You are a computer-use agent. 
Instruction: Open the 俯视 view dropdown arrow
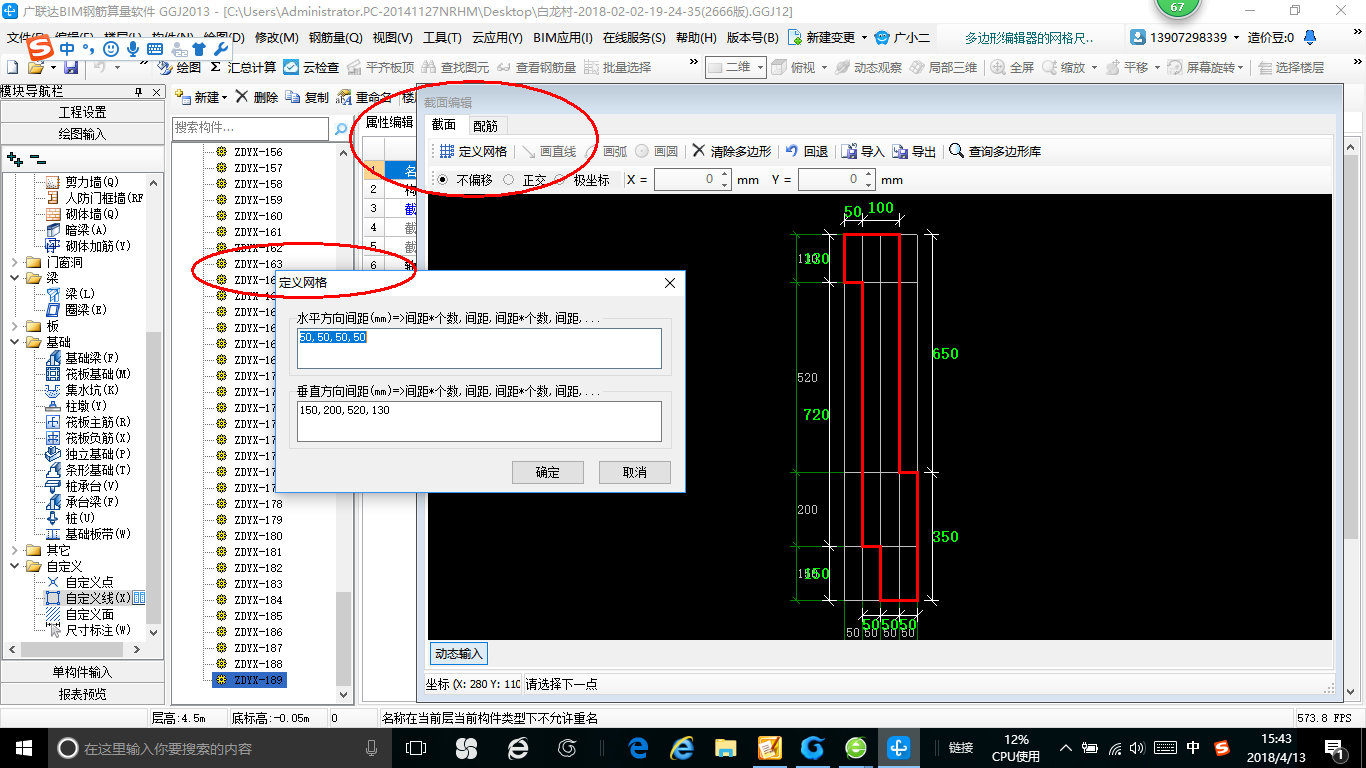825,68
